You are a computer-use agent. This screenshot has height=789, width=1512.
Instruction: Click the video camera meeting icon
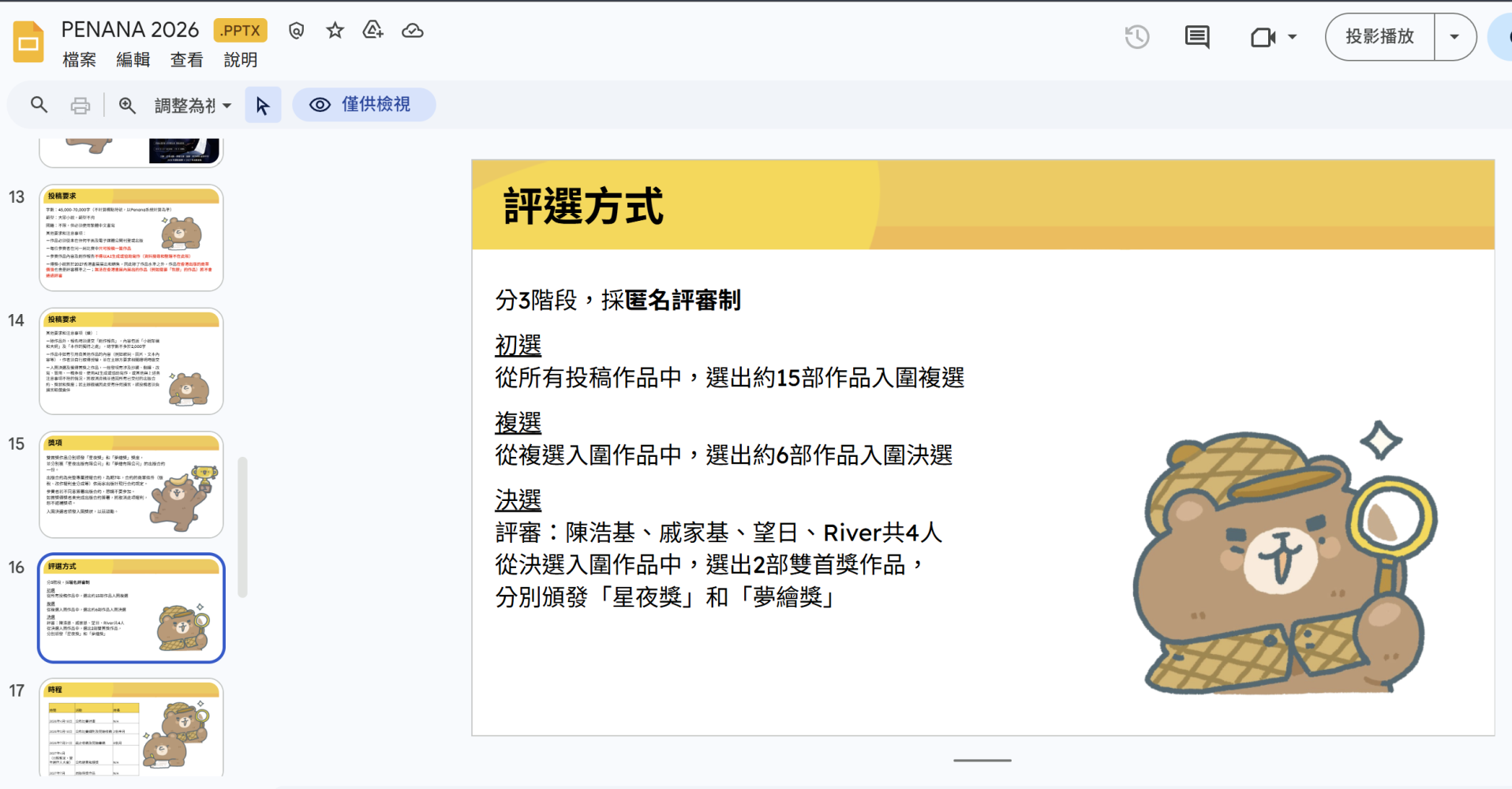(x=1263, y=37)
